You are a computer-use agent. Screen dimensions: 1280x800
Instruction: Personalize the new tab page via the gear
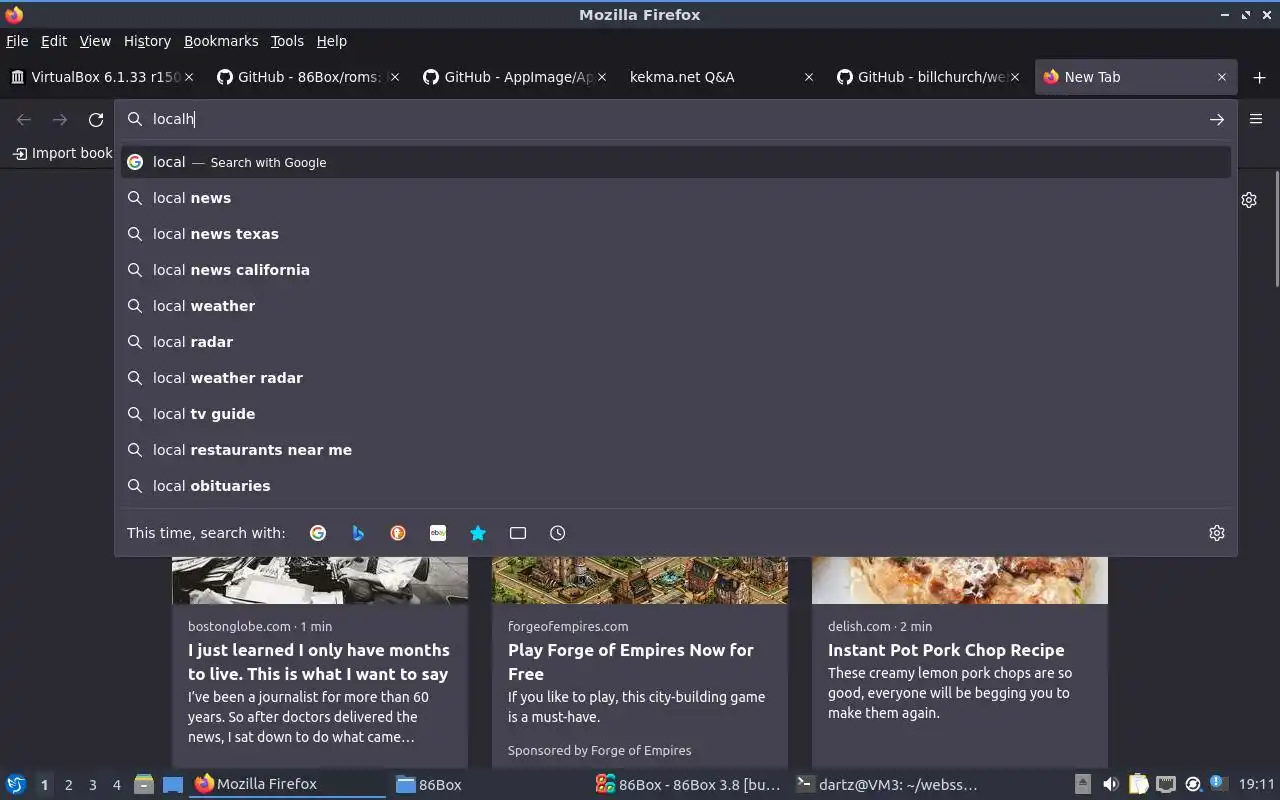pos(1249,200)
